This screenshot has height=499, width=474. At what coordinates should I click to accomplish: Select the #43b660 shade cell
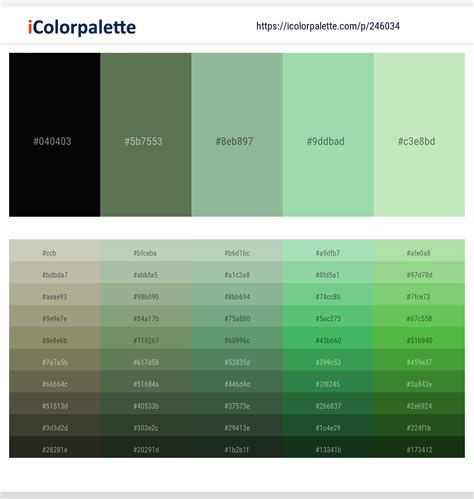[x=328, y=338]
